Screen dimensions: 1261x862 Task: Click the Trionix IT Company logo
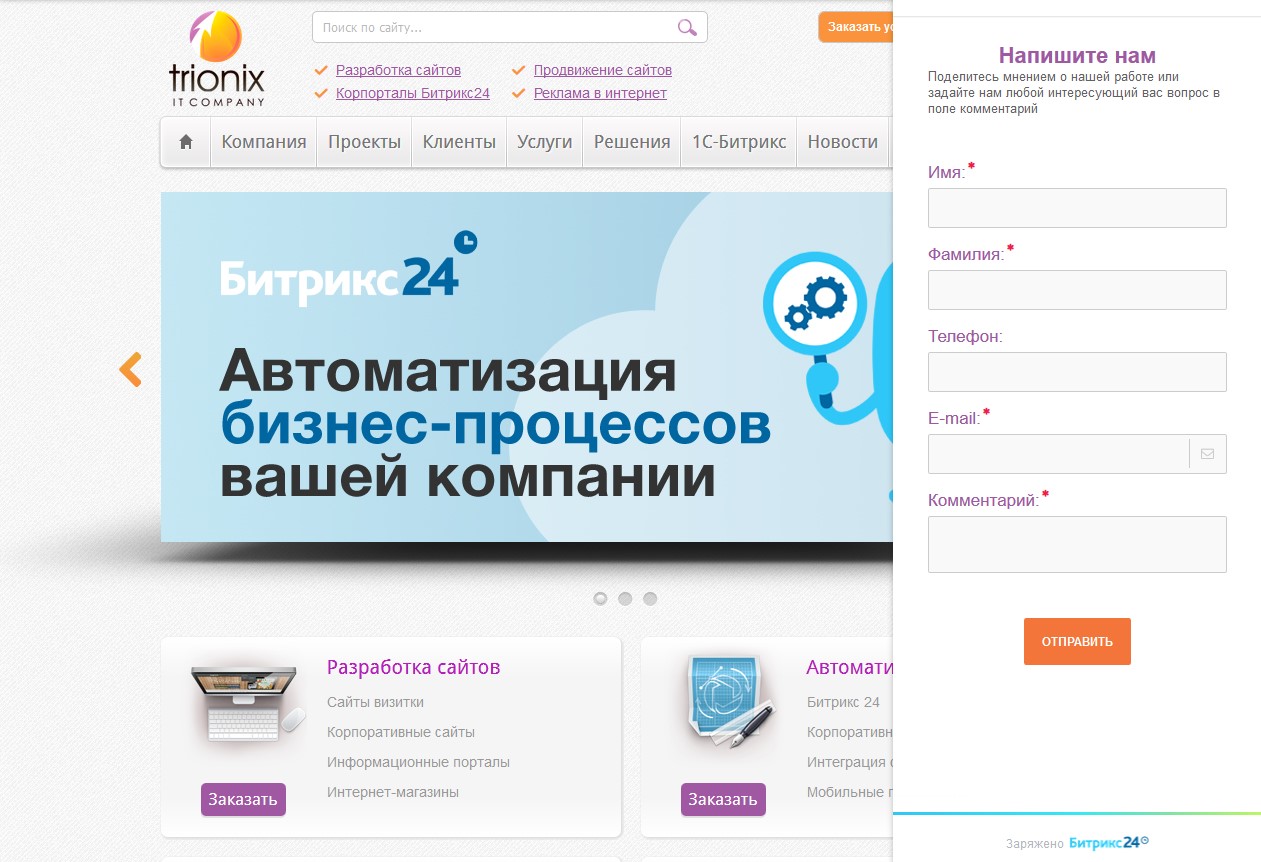[x=217, y=58]
